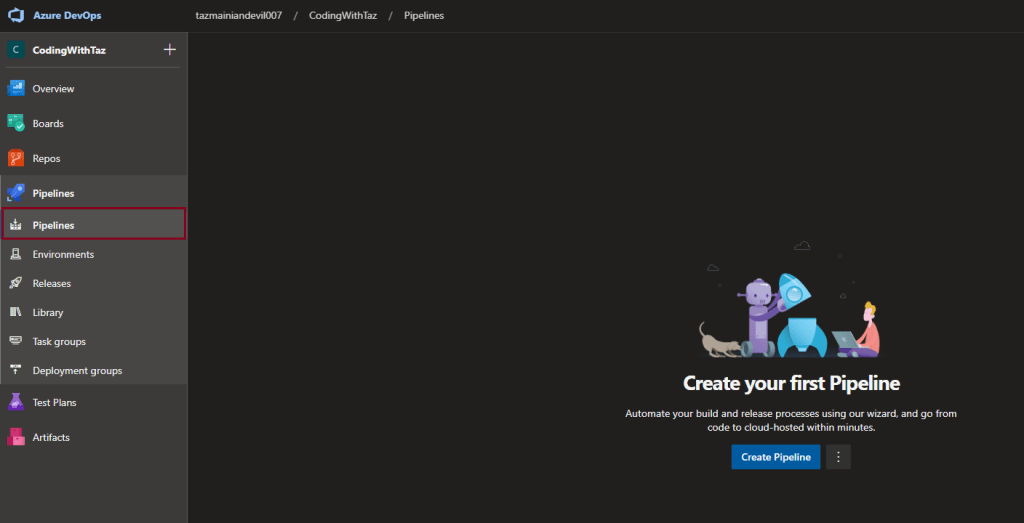Open more options next to Create Pipeline

pos(839,457)
